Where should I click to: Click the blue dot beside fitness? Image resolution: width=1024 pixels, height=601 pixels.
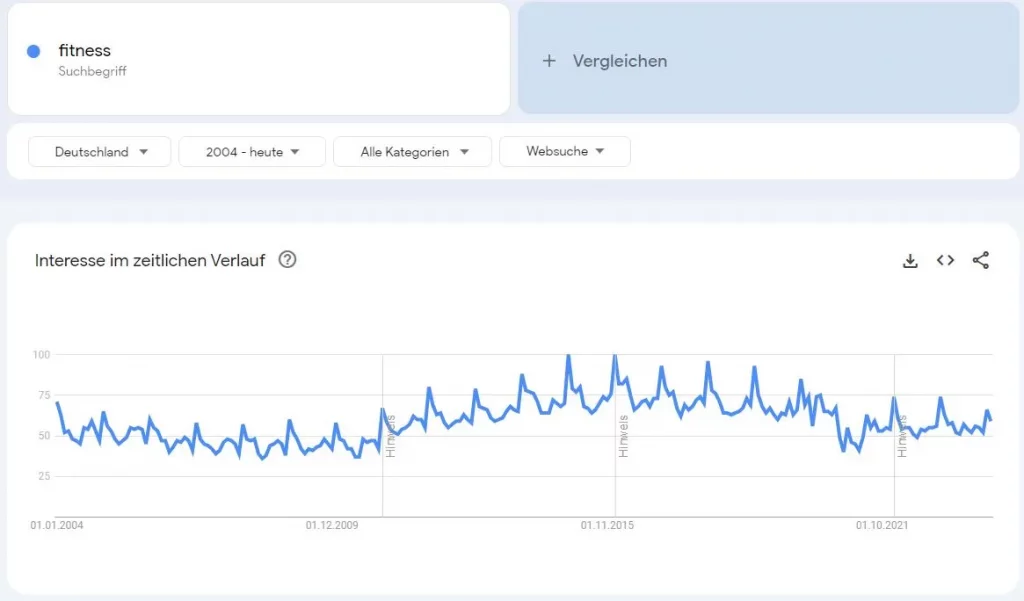[34, 51]
